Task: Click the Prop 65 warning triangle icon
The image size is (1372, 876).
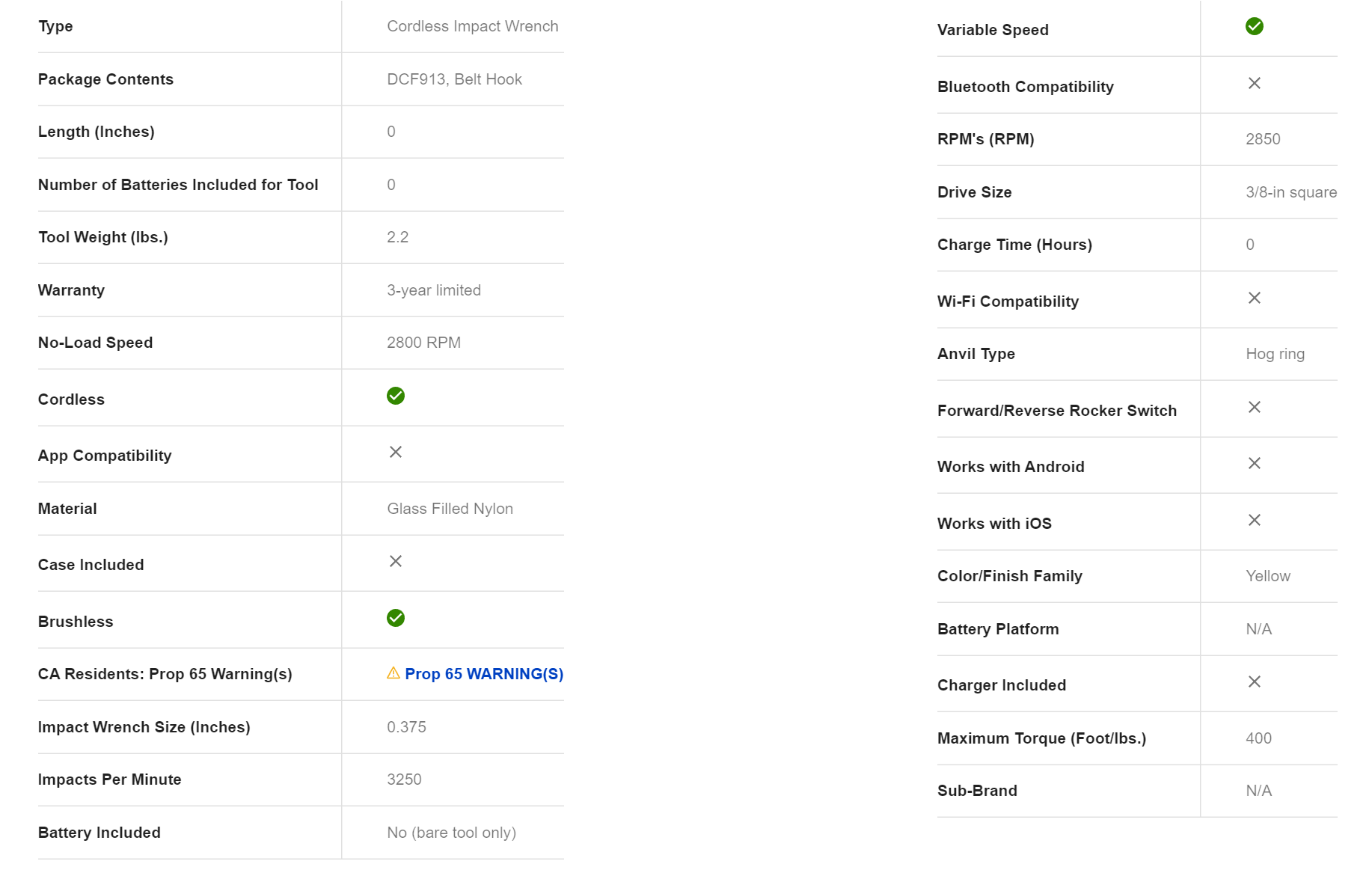Action: click(x=393, y=673)
